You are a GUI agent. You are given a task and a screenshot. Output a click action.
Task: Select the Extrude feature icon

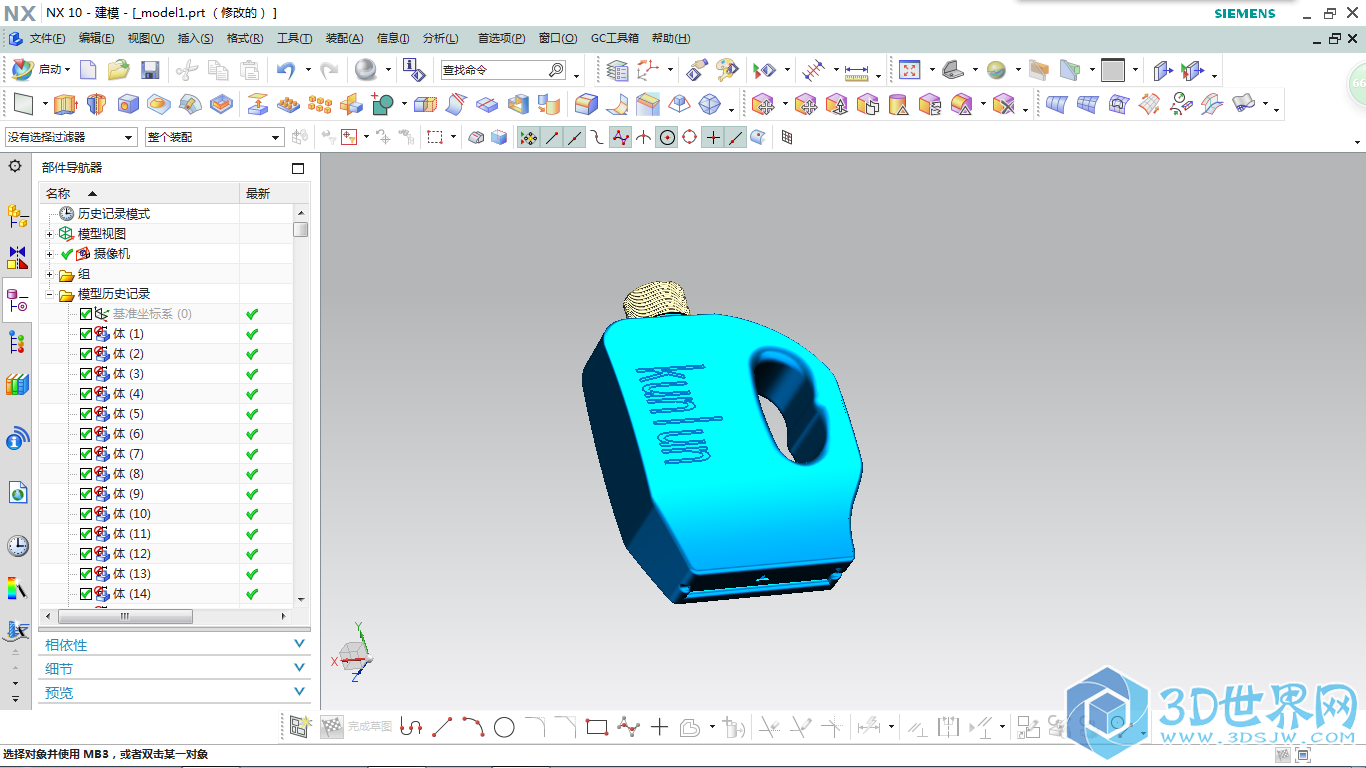65,104
